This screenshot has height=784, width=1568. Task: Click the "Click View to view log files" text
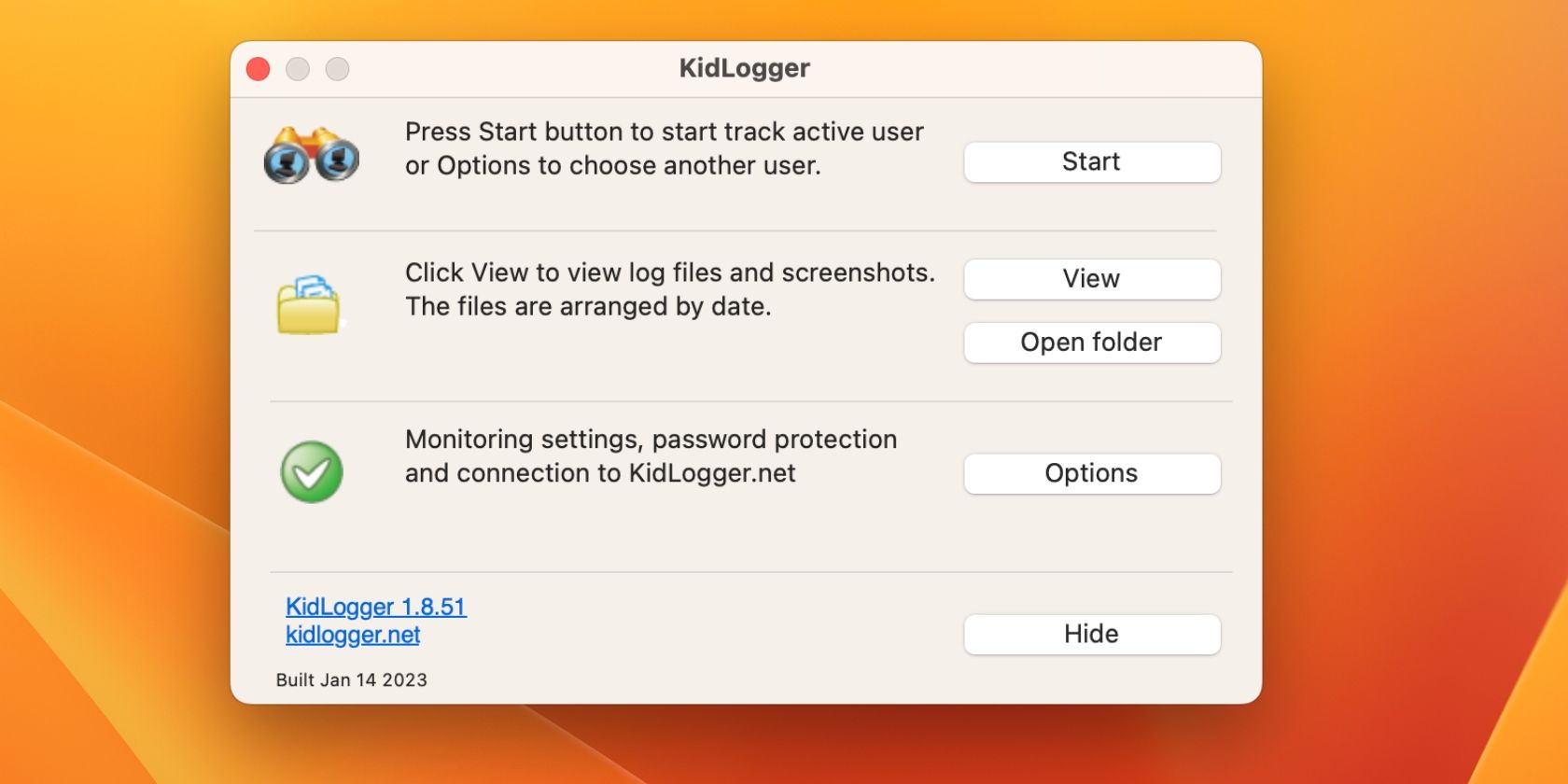click(x=669, y=273)
